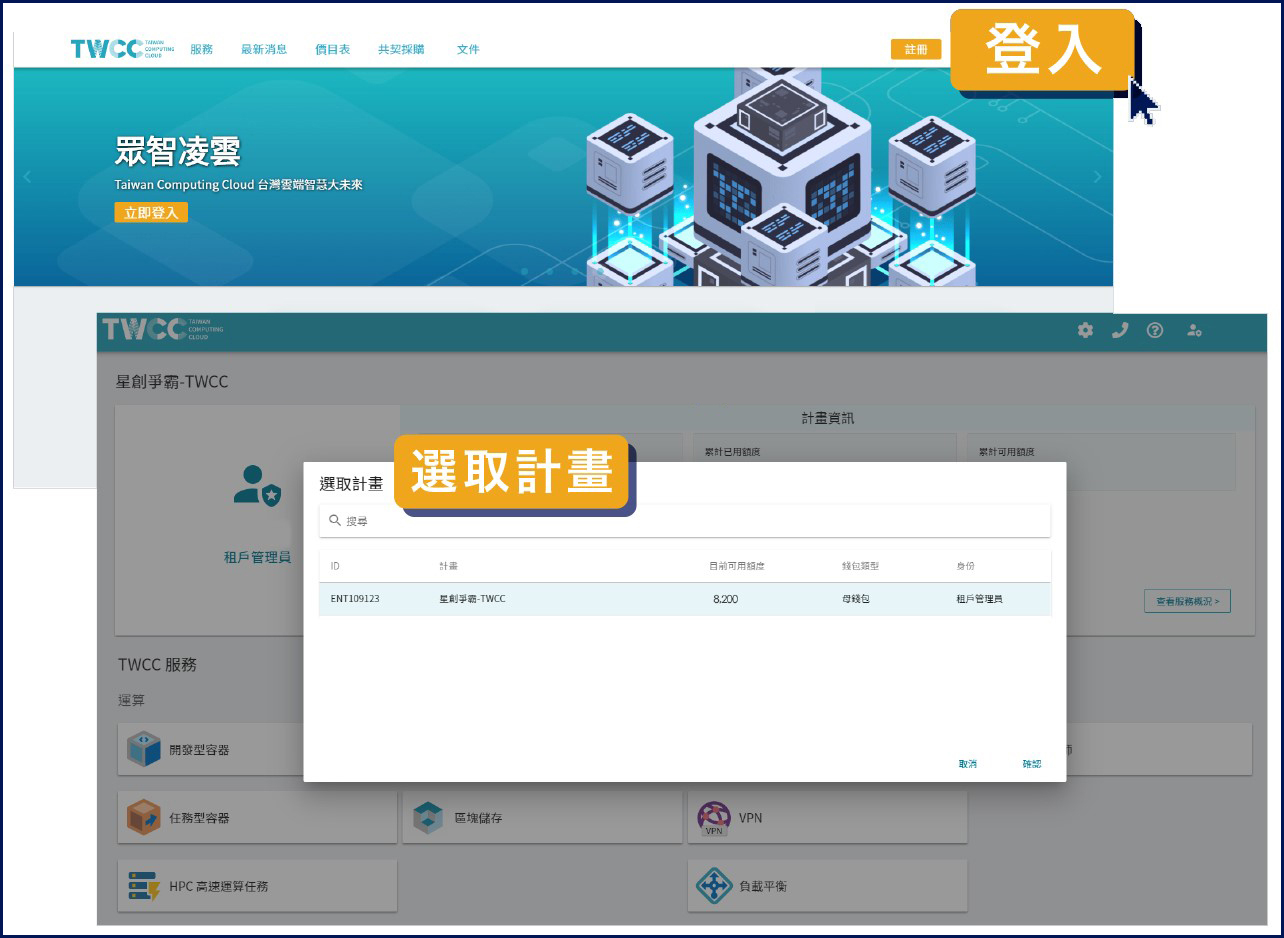This screenshot has height=938, width=1284.
Task: Click the 租戶管理員 label under the avatar
Action: point(257,557)
